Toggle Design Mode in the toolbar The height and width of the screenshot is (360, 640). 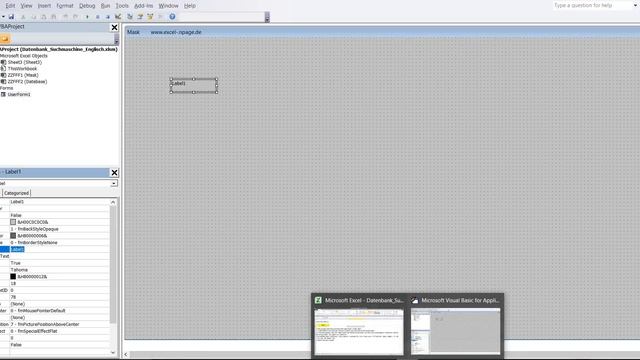click(118, 17)
